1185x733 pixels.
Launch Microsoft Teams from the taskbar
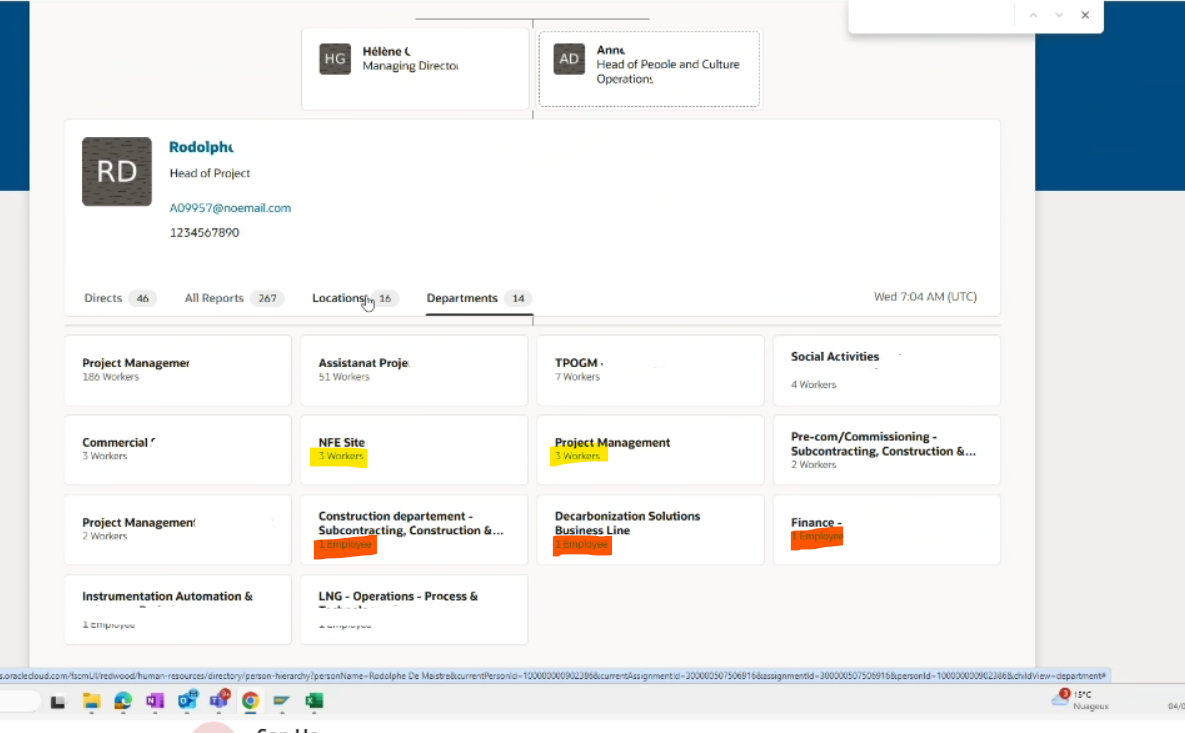point(219,701)
